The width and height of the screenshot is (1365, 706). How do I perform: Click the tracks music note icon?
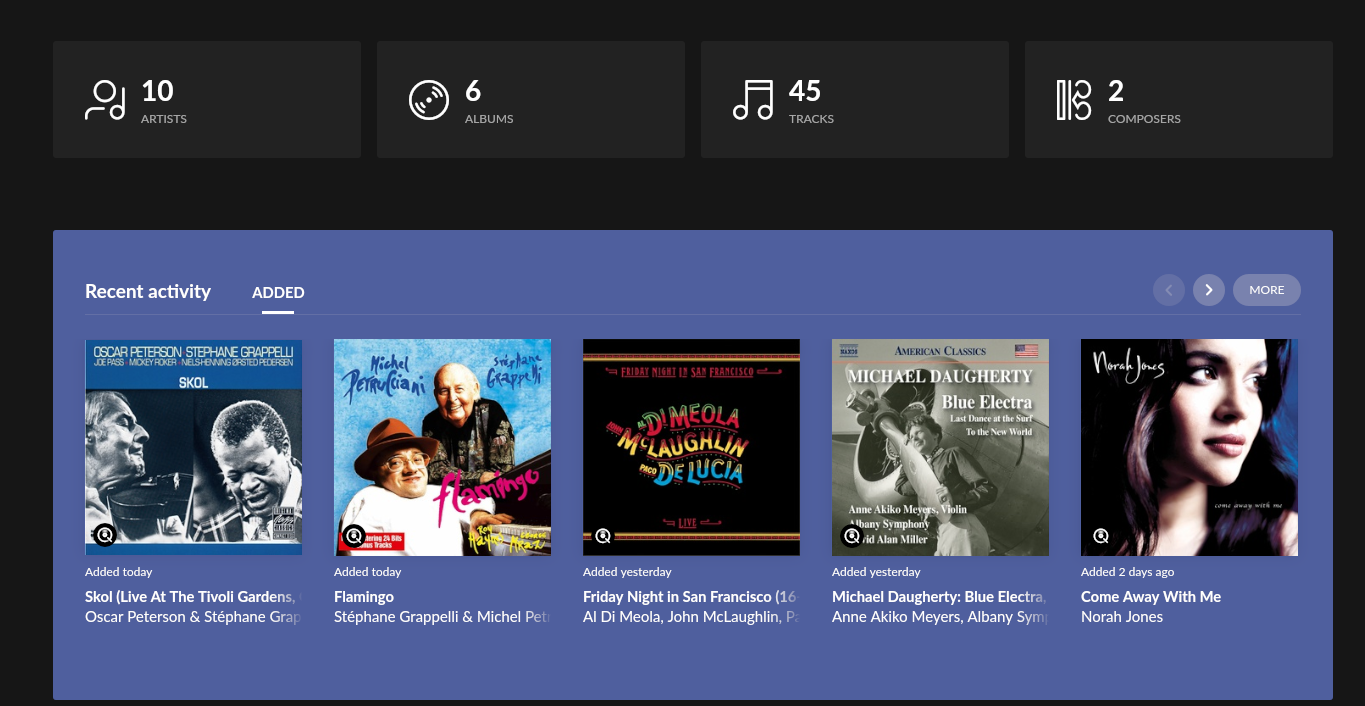(753, 100)
